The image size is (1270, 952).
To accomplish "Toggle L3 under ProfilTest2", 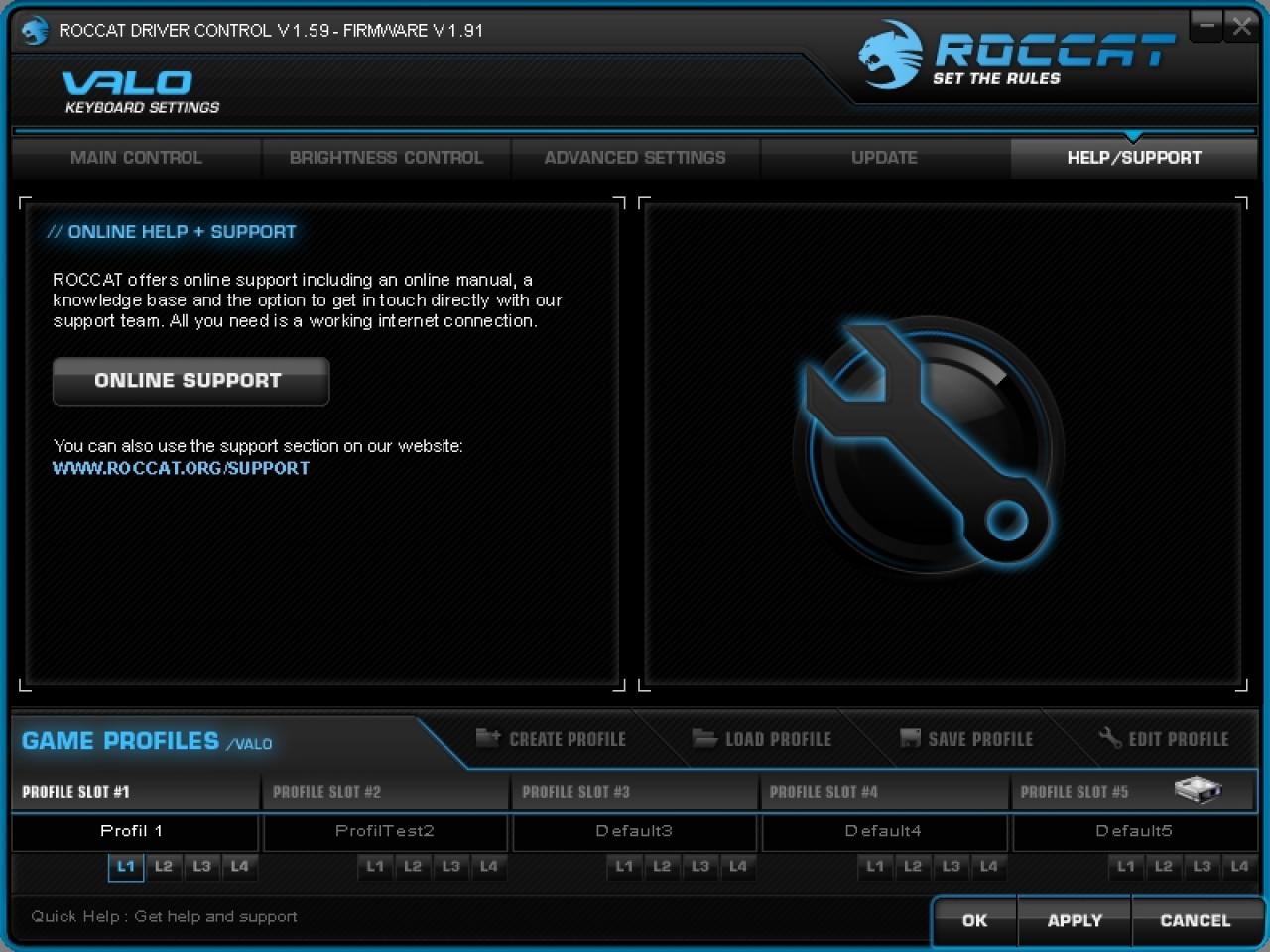I will tap(450, 867).
